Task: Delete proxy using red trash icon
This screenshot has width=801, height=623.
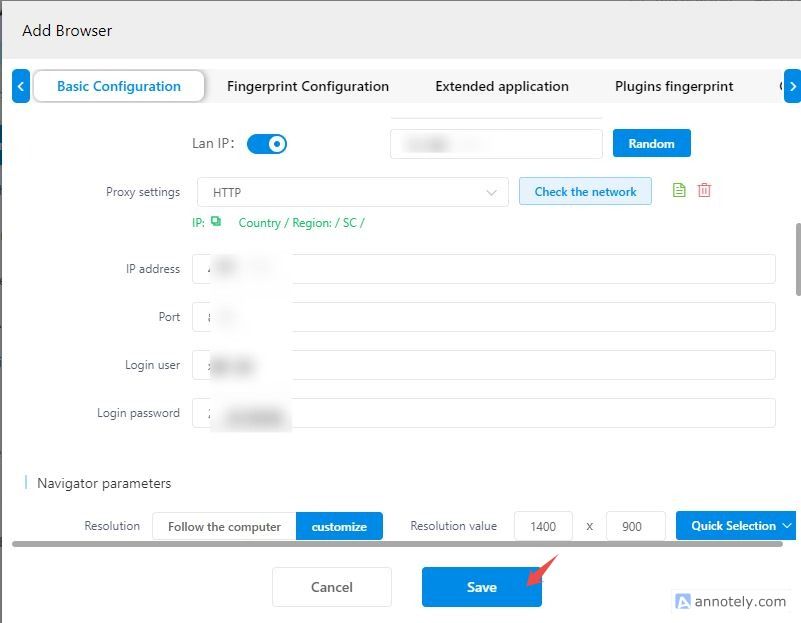Action: coord(704,190)
